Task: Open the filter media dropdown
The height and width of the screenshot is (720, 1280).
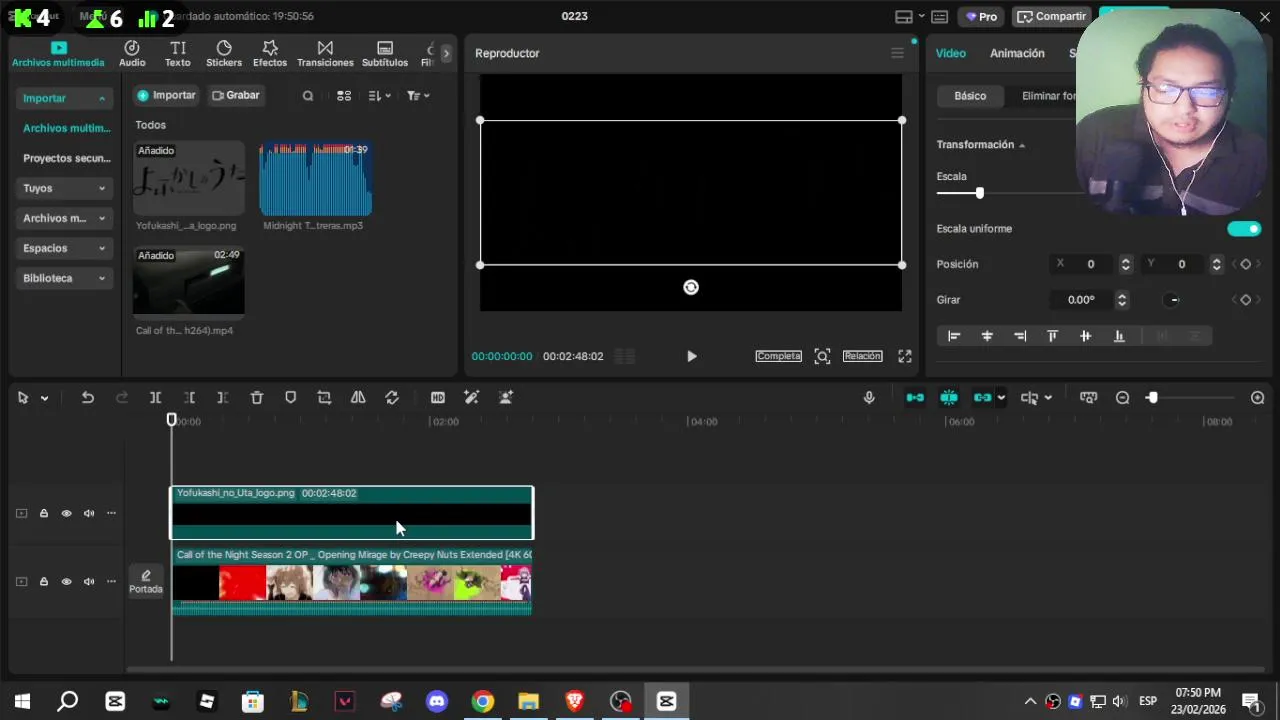Action: pyautogui.click(x=418, y=96)
